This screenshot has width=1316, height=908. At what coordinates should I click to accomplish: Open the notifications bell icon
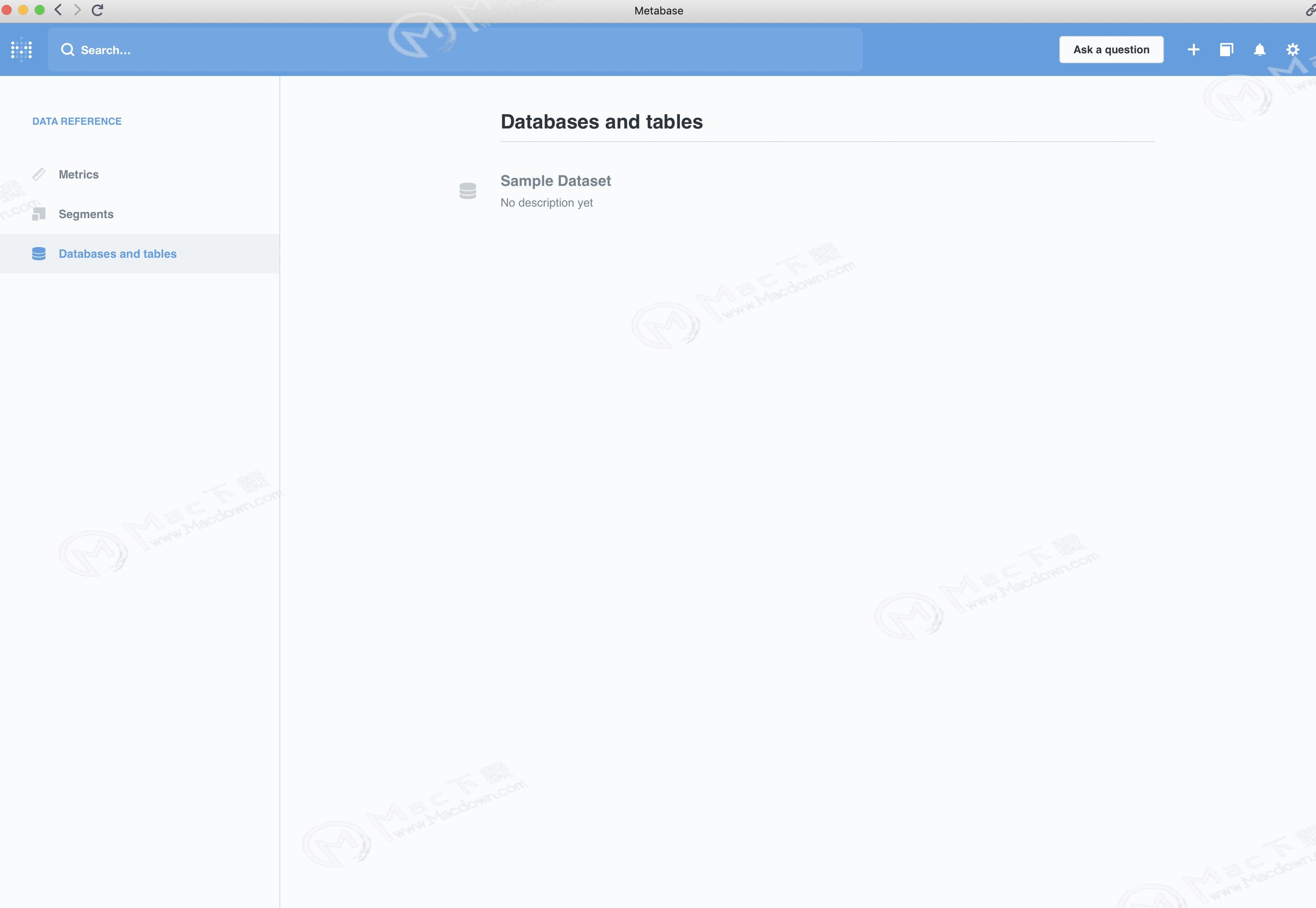click(x=1260, y=50)
